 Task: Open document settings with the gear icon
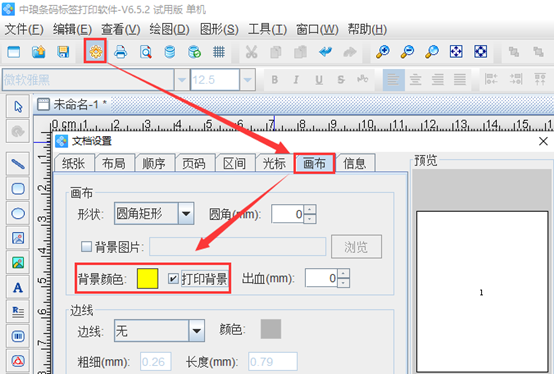point(95,52)
